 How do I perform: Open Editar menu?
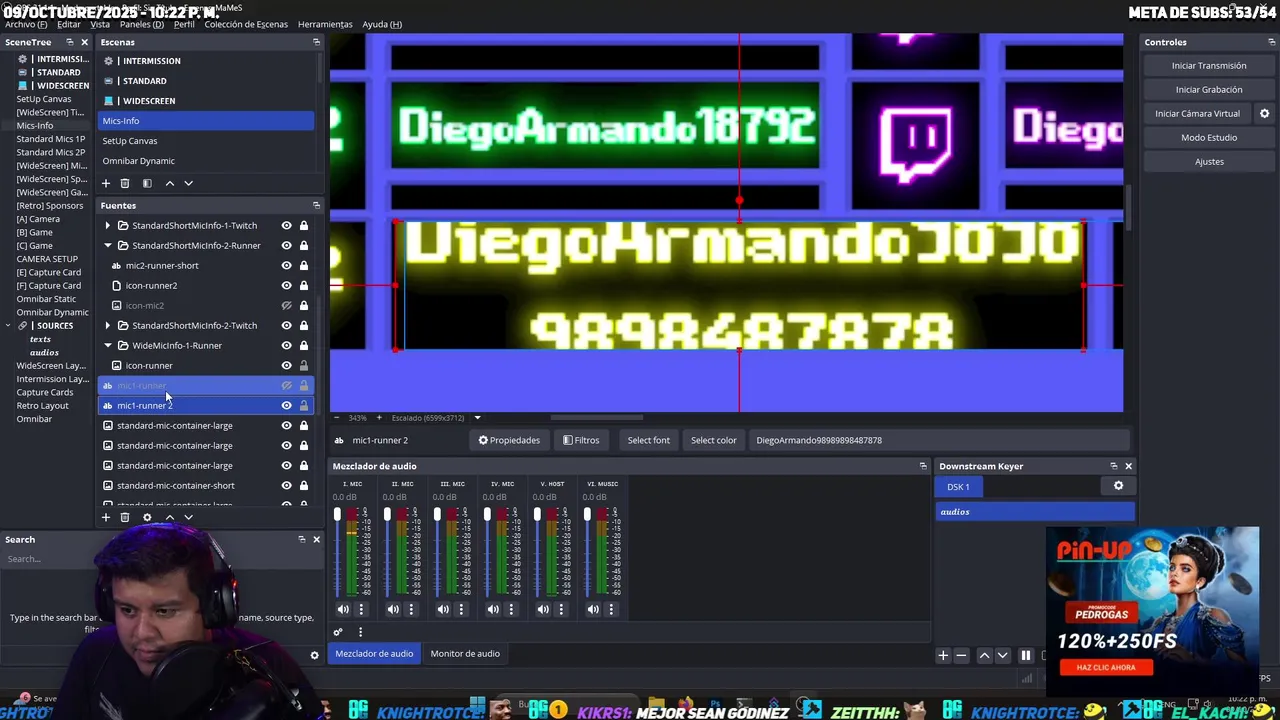[x=69, y=24]
